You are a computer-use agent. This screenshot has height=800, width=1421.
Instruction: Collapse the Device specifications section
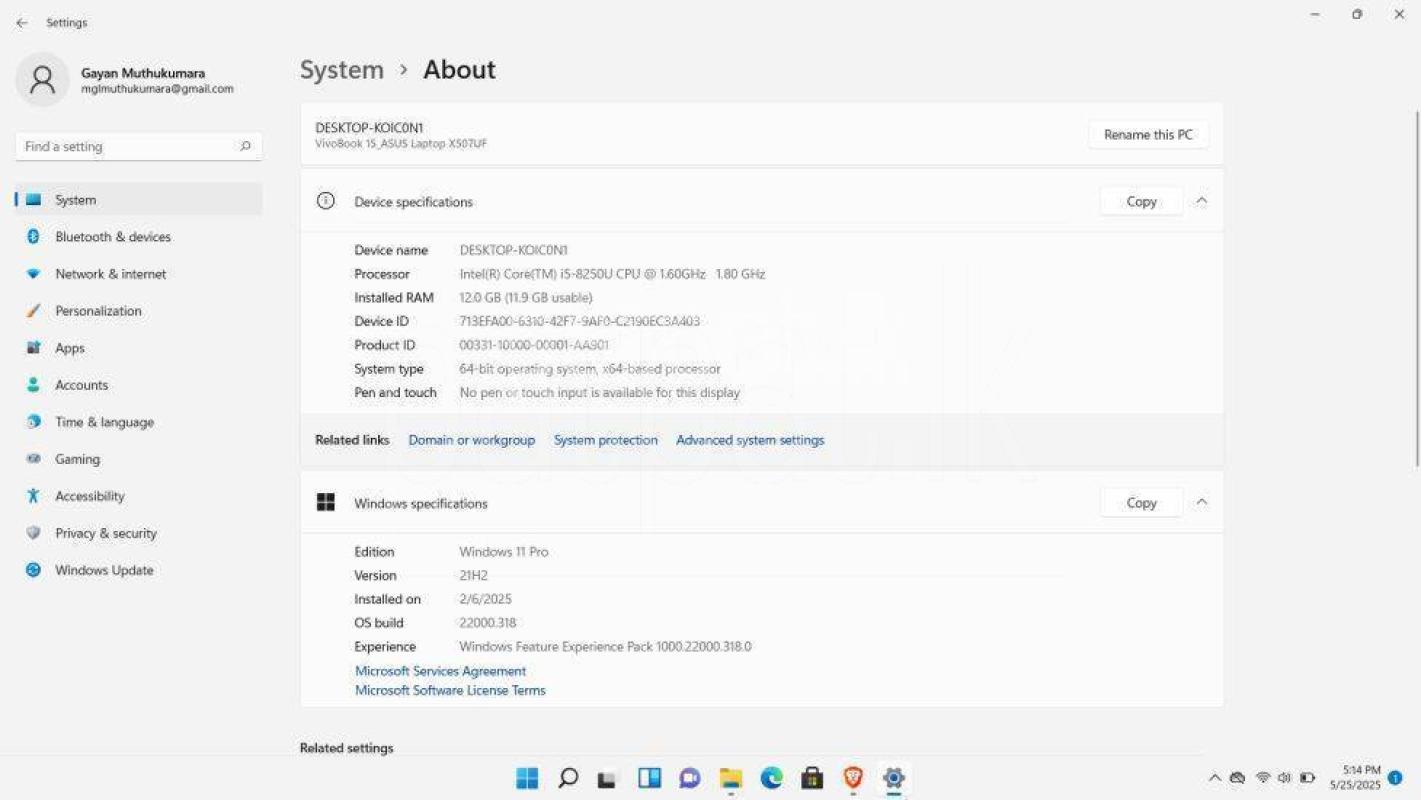coord(1202,201)
